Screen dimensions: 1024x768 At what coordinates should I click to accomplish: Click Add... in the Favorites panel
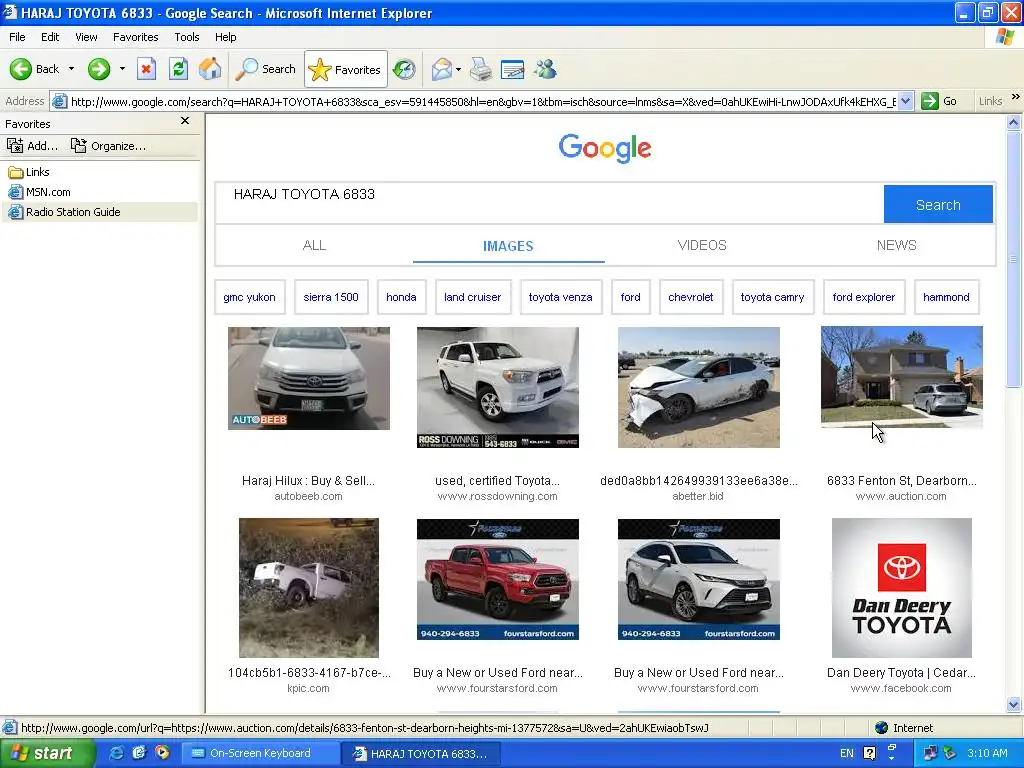(33, 146)
